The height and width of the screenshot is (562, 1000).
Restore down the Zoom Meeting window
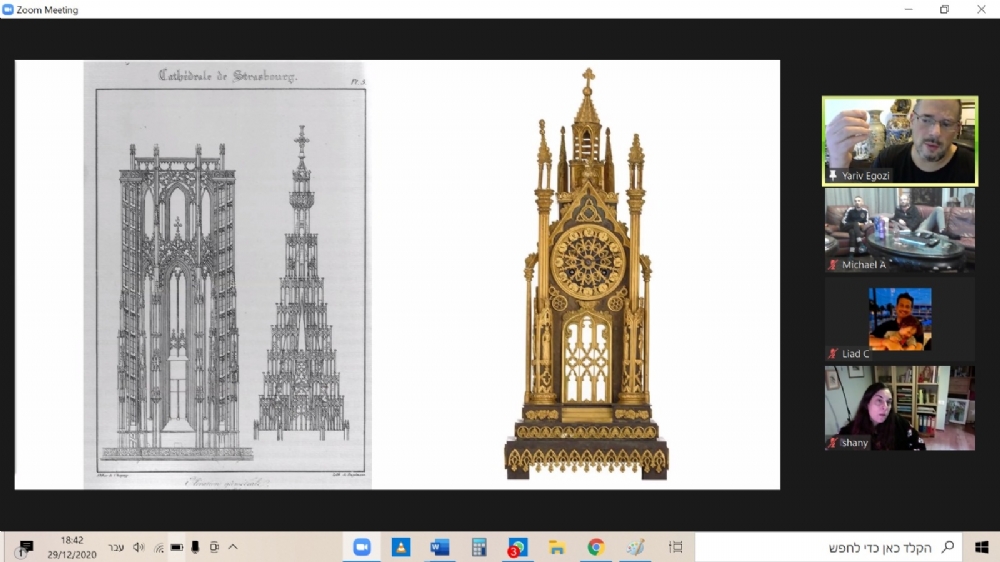tap(945, 10)
